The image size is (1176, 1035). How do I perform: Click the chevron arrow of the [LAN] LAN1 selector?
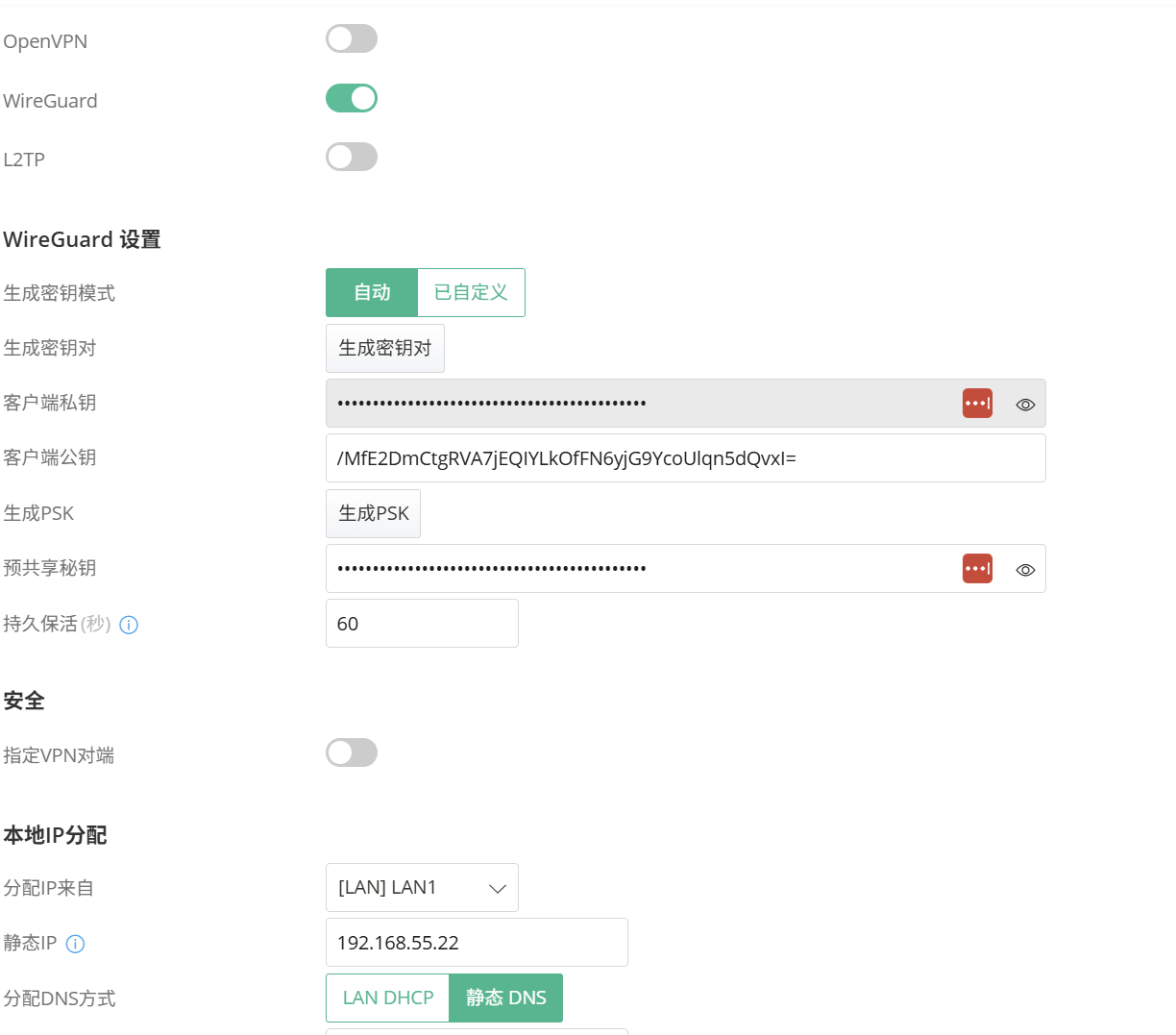(x=498, y=889)
